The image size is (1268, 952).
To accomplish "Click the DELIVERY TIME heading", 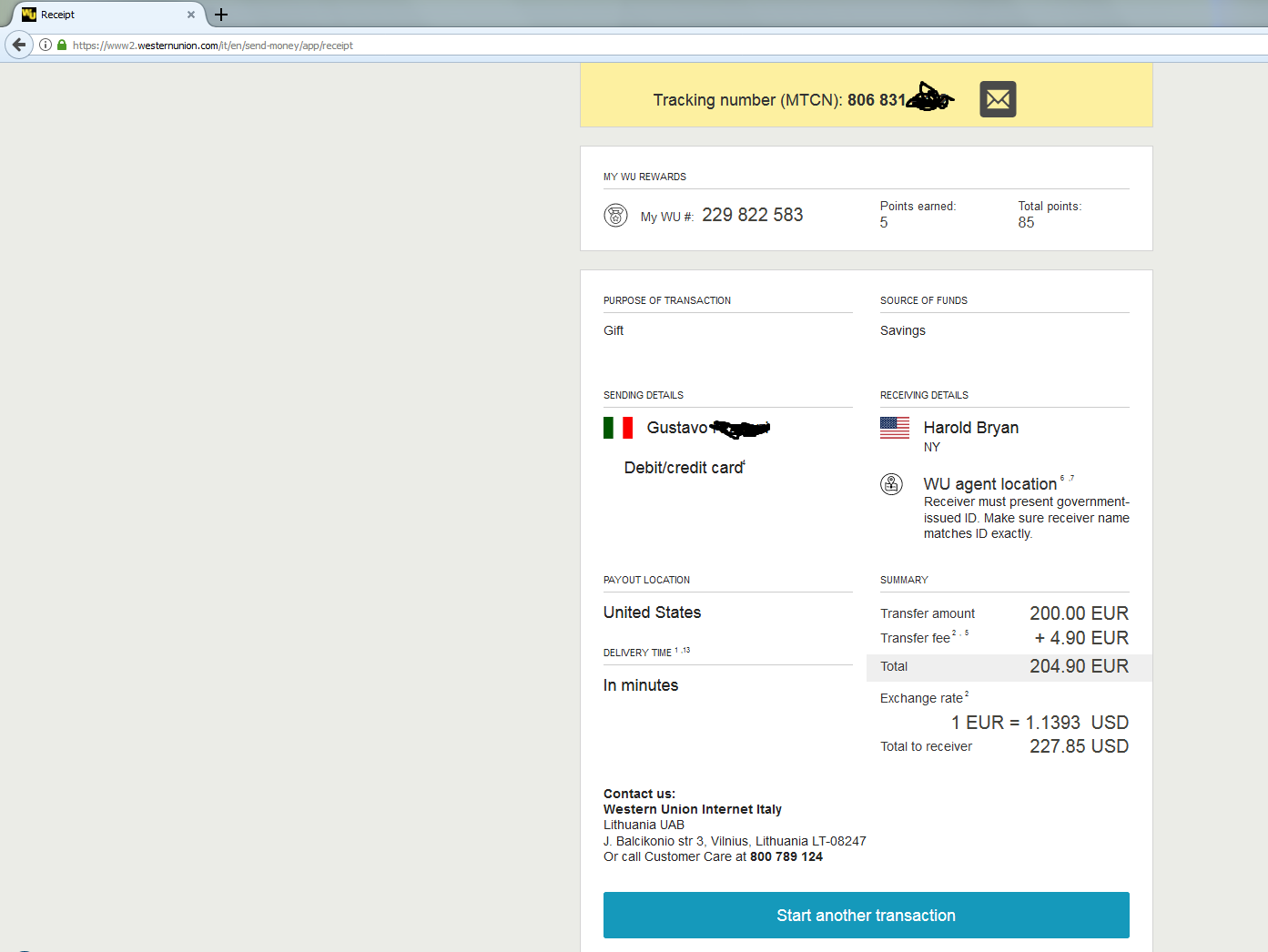I will 637,653.
